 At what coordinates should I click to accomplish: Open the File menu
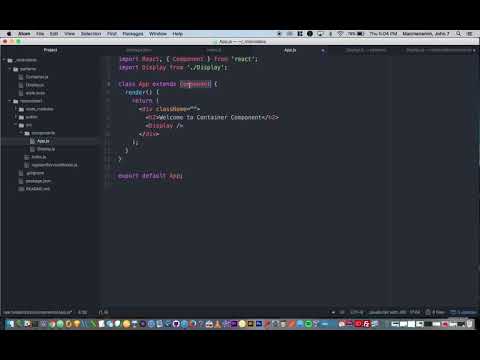(x=40, y=34)
